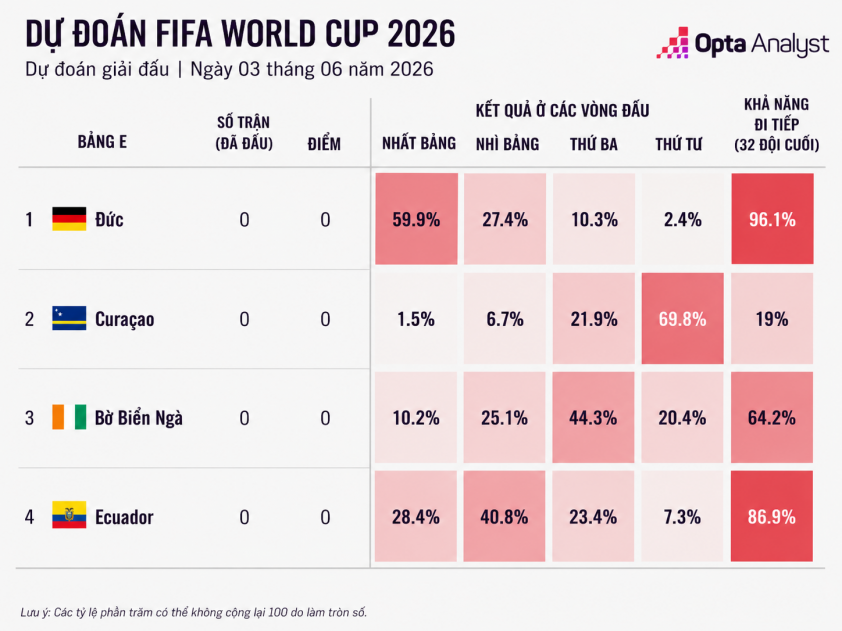Click the Khả Năng Đi Tiếp header
The height and width of the screenshot is (631, 842).
pyautogui.click(x=776, y=125)
